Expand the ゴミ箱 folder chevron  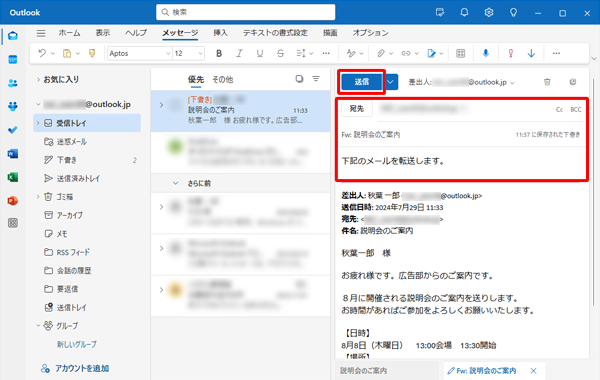(38, 197)
